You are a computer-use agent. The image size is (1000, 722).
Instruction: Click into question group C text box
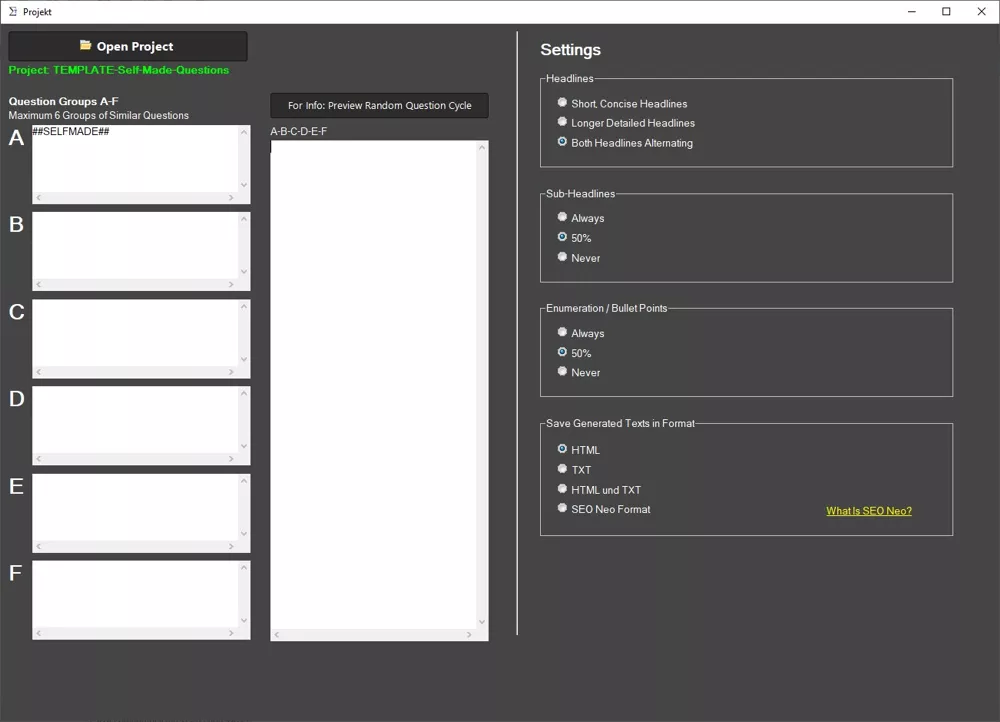coord(135,333)
